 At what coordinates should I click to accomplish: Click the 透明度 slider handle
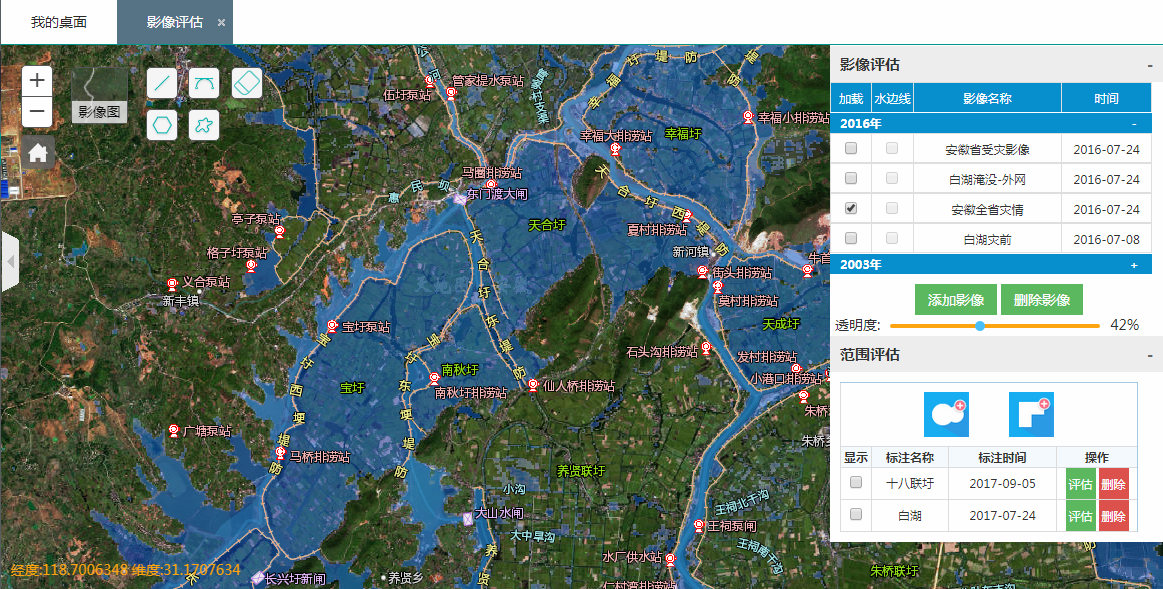tap(980, 326)
